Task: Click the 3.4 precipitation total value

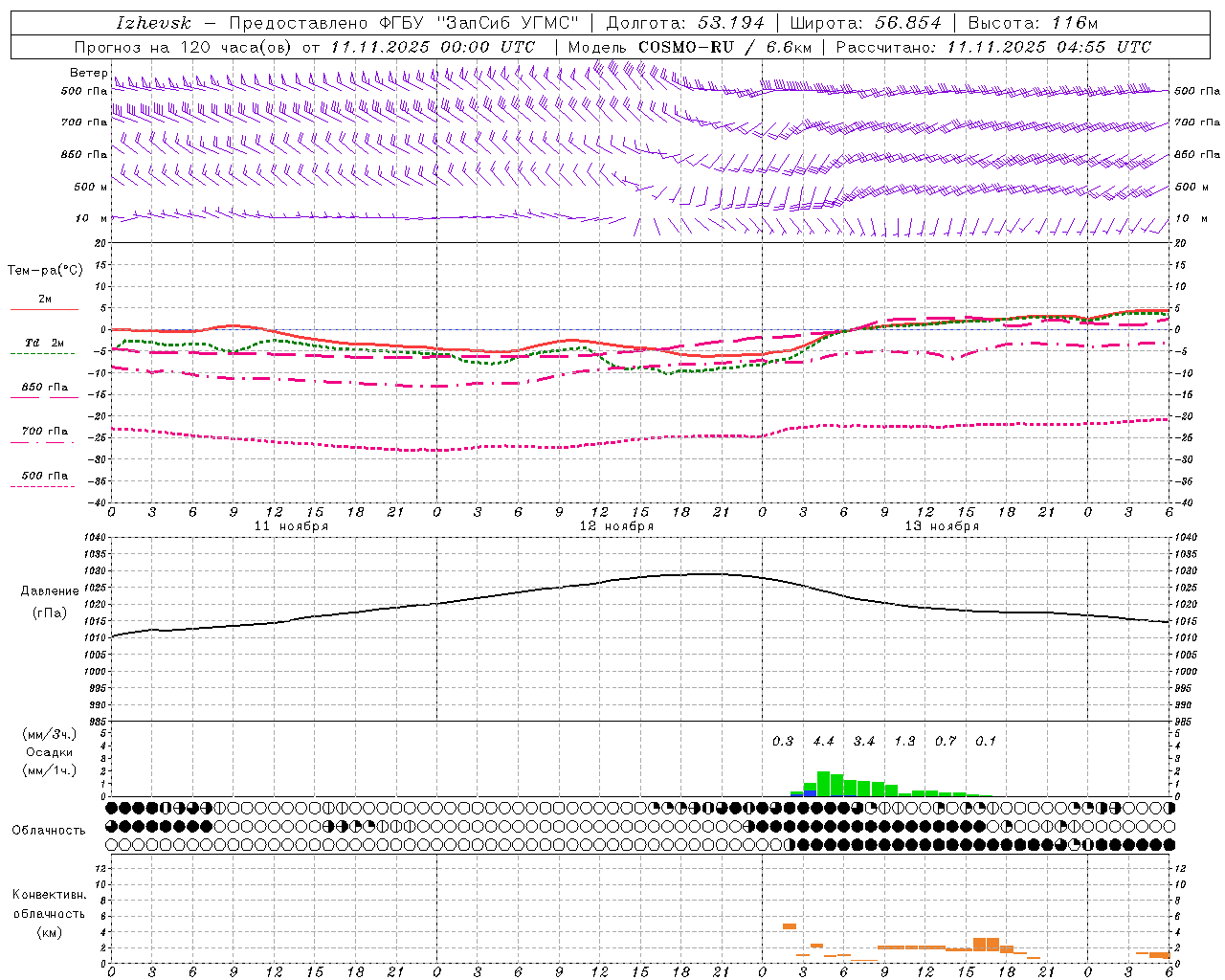Action: pyautogui.click(x=864, y=741)
